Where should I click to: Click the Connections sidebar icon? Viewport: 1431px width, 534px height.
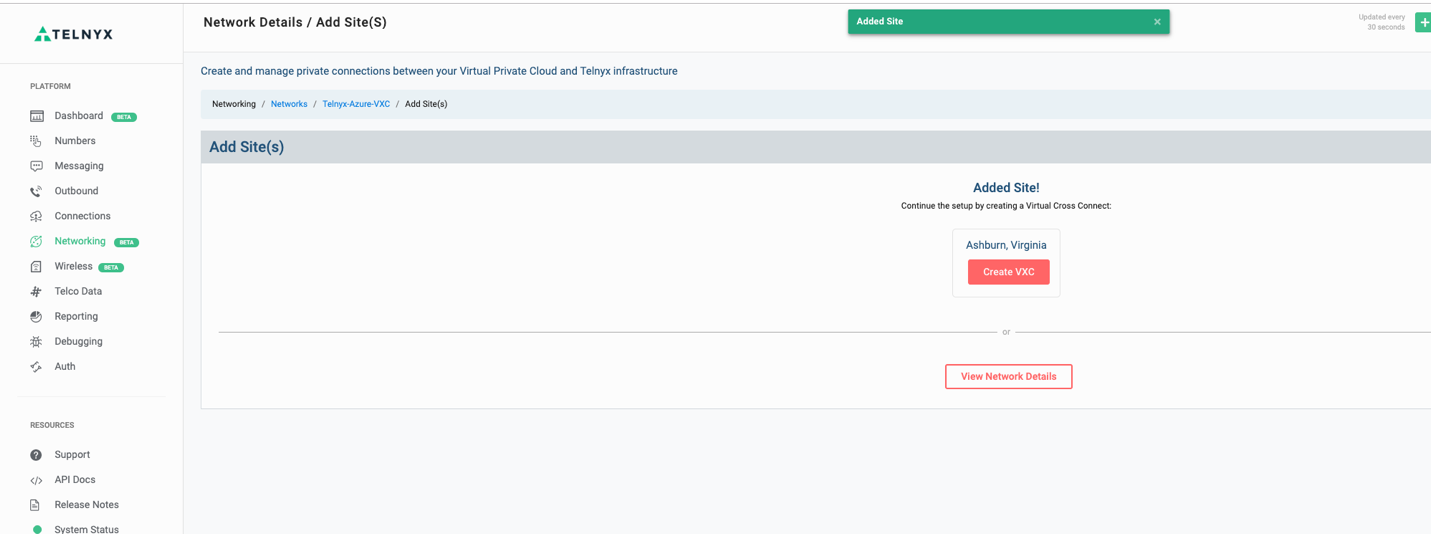pos(36,216)
